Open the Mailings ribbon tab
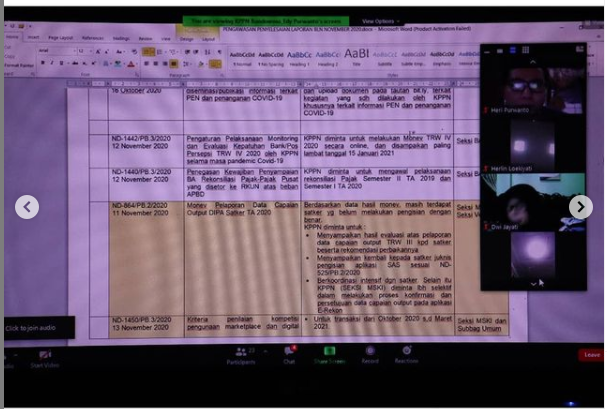Image resolution: width=607 pixels, height=409 pixels. 121,38
